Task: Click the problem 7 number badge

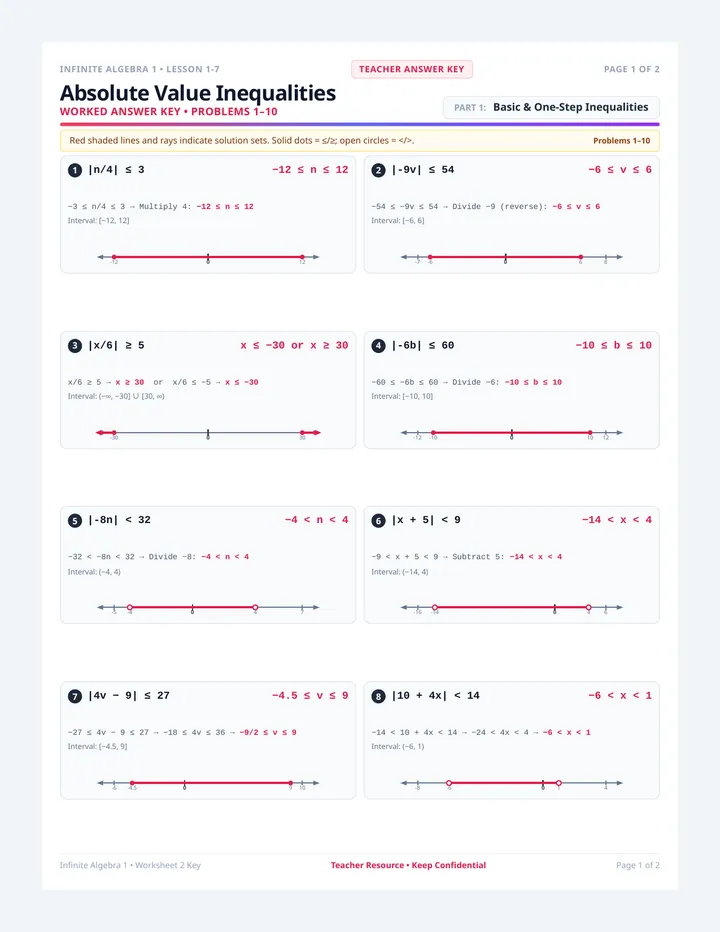Action: pos(74,696)
